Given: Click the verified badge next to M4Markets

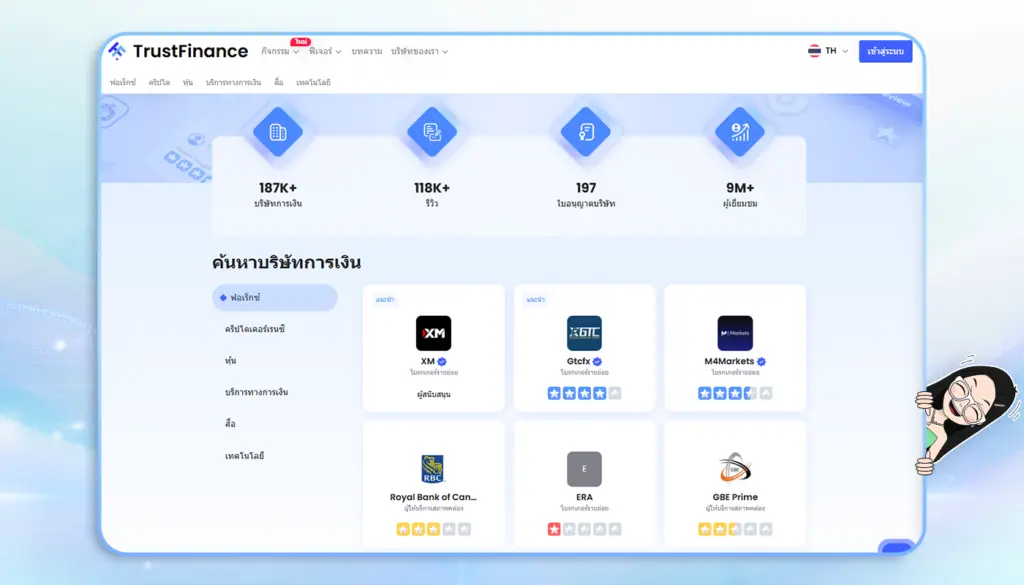Looking at the screenshot, I should click(x=760, y=360).
